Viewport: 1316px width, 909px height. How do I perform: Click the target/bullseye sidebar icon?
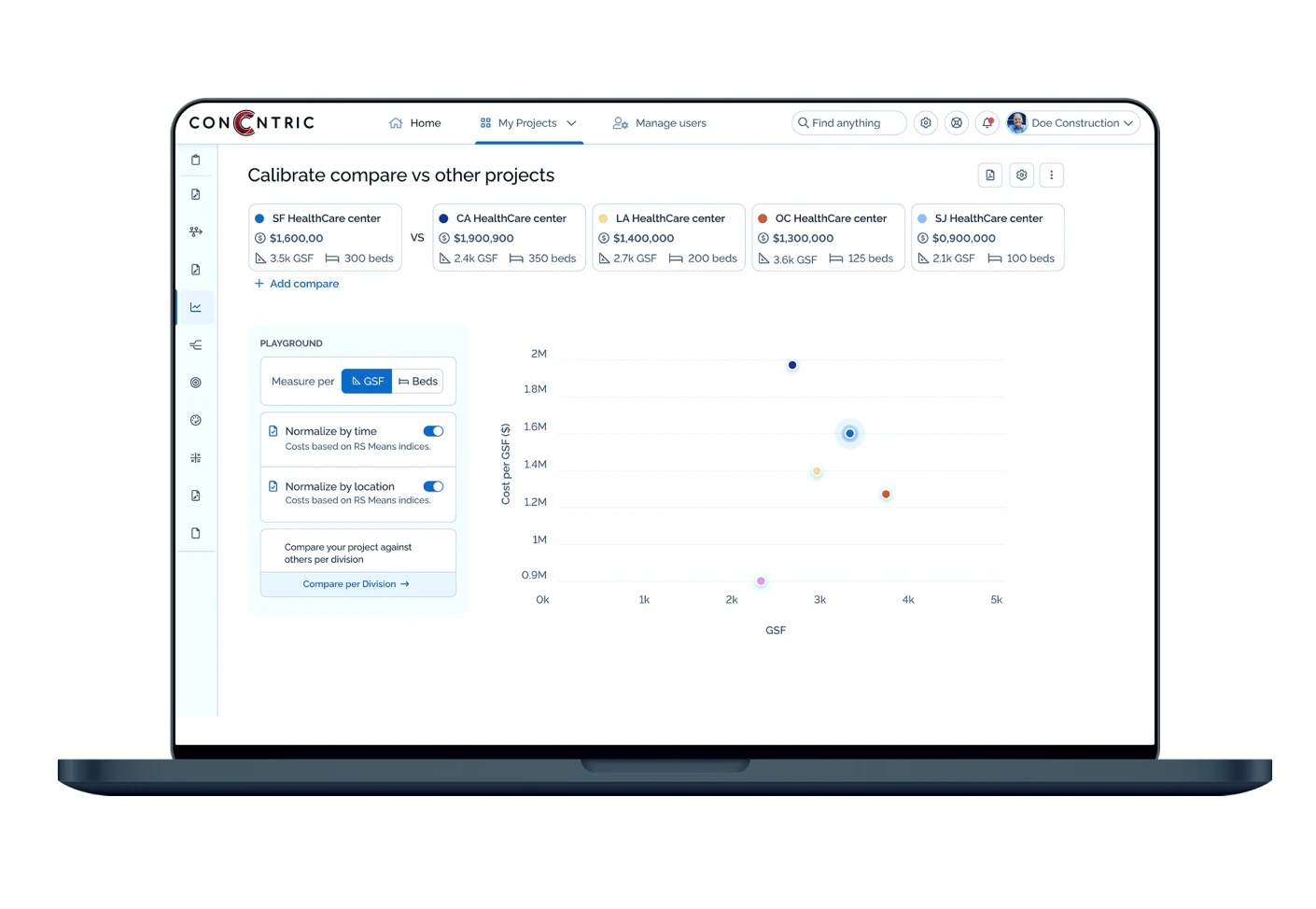pos(195,383)
